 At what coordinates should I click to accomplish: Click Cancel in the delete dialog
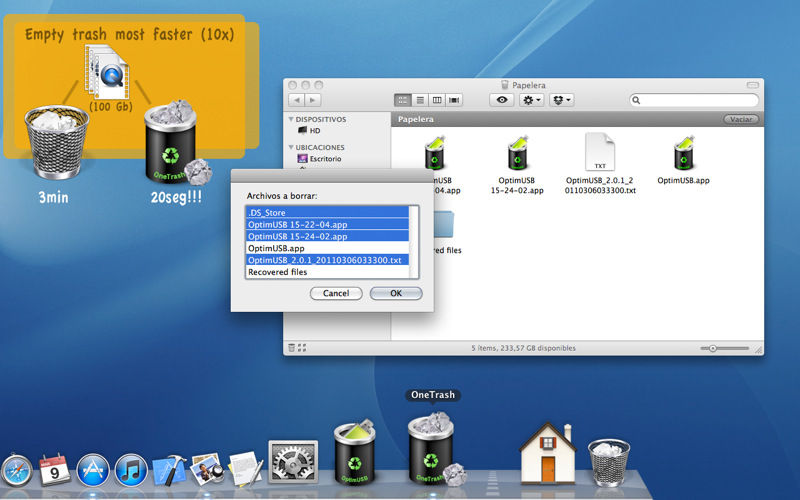(x=336, y=293)
